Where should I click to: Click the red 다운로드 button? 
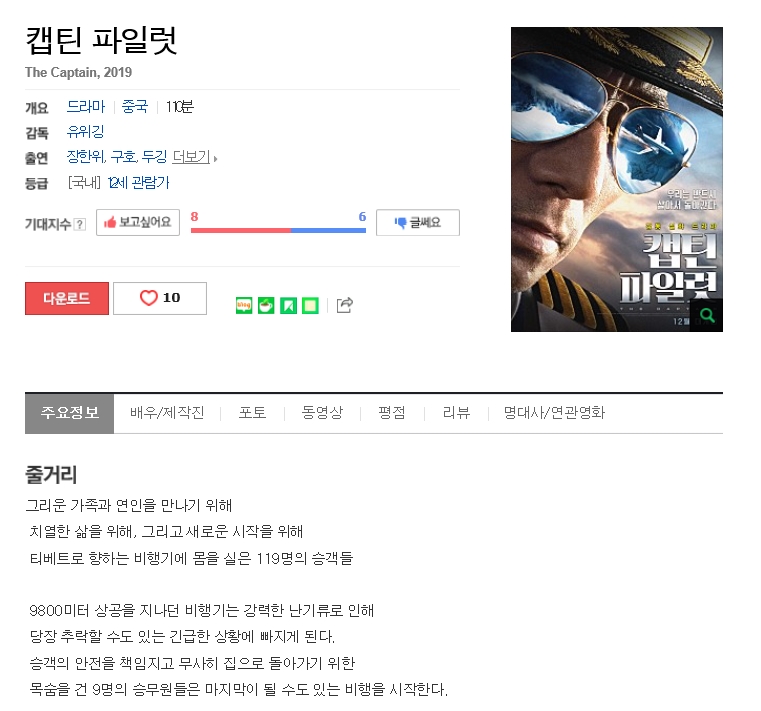point(67,298)
